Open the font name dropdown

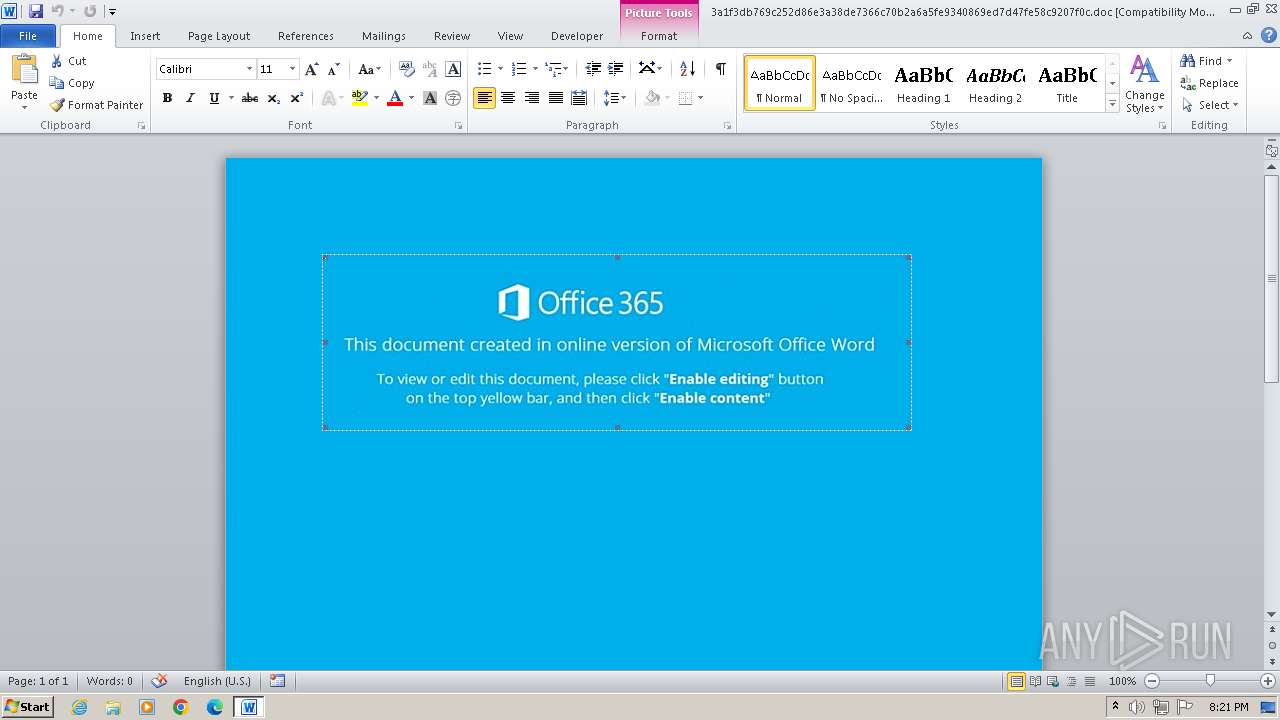tap(249, 69)
